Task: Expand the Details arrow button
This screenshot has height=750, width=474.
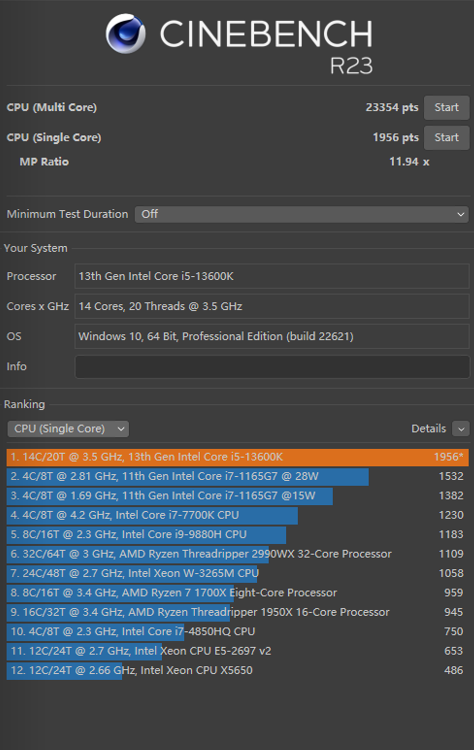Action: pyautogui.click(x=461, y=429)
